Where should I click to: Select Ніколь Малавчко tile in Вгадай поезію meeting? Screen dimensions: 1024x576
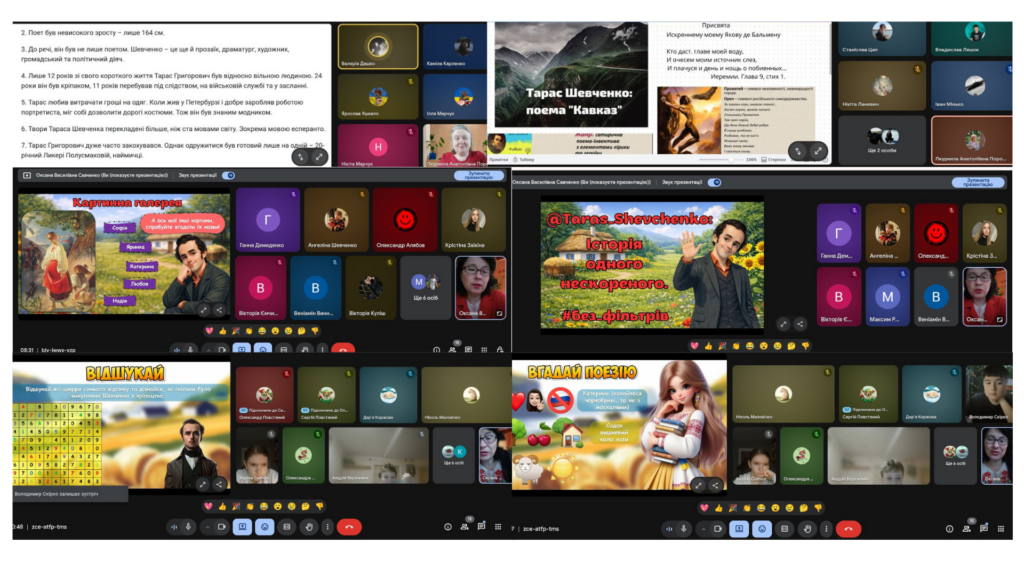click(782, 394)
